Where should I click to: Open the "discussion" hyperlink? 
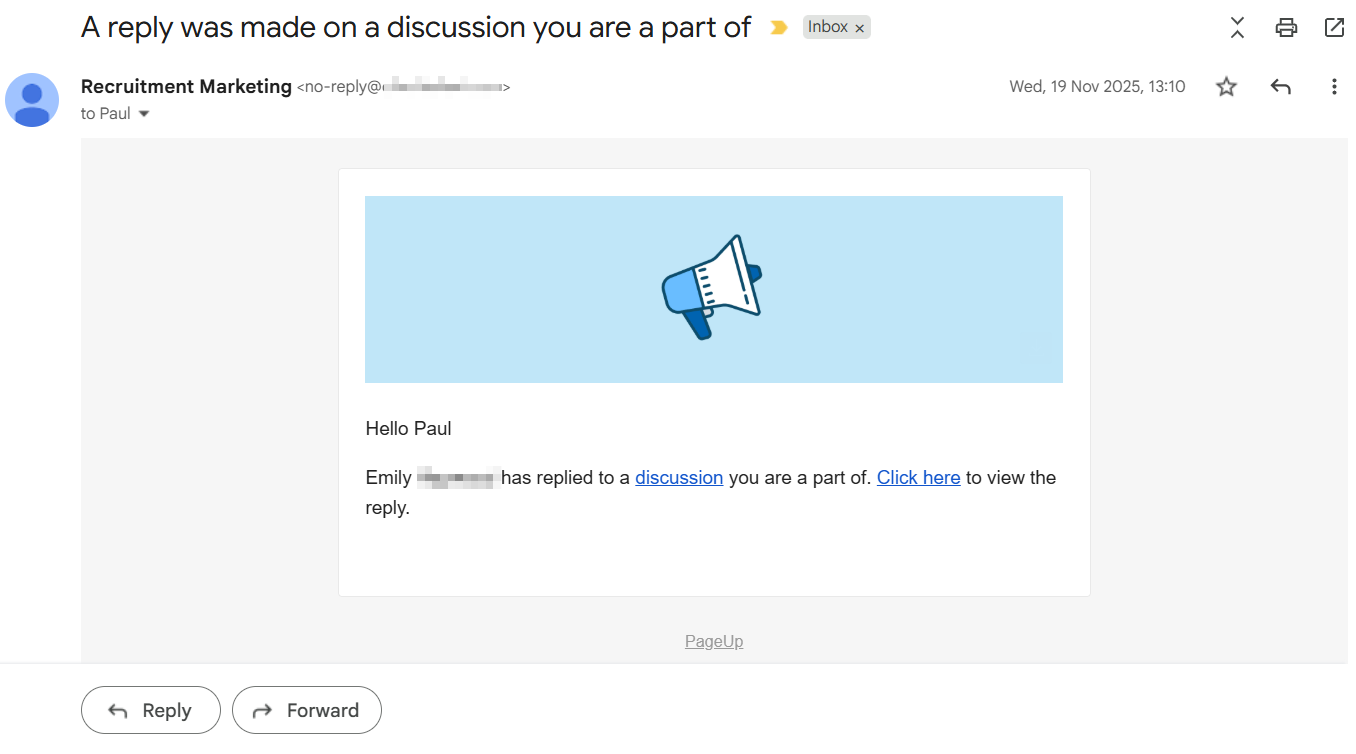coord(679,477)
